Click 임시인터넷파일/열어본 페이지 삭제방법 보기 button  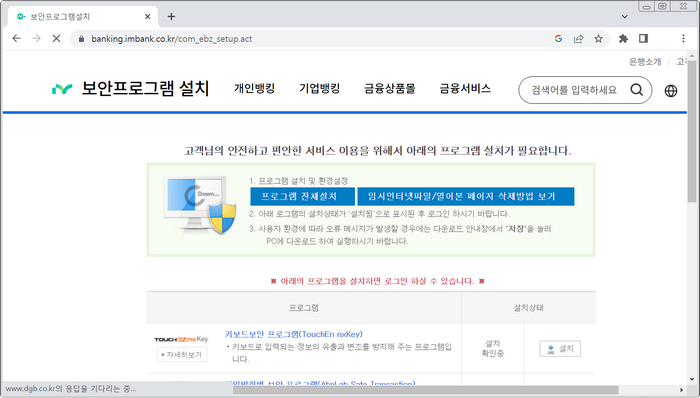tap(466, 196)
